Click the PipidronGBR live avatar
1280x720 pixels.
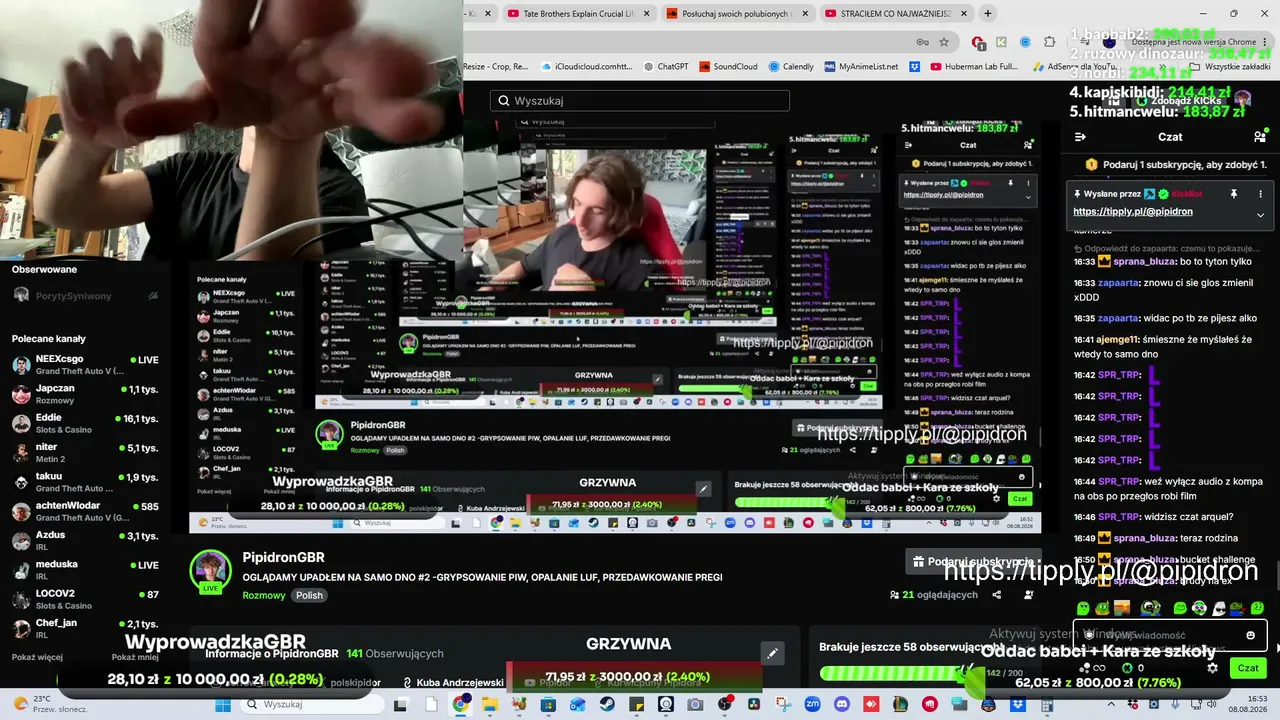coord(210,571)
